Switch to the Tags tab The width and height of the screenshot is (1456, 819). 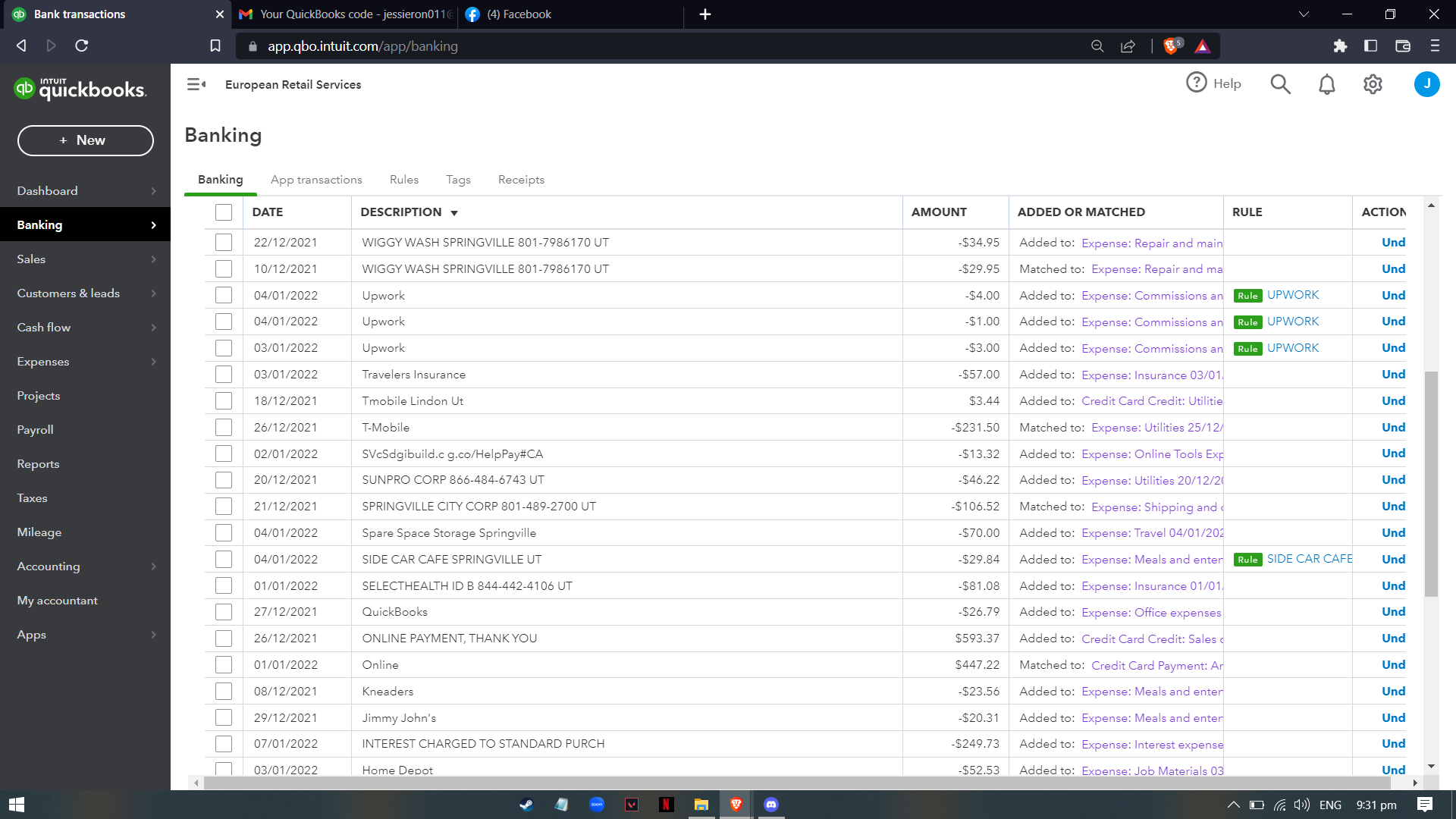pyautogui.click(x=458, y=180)
